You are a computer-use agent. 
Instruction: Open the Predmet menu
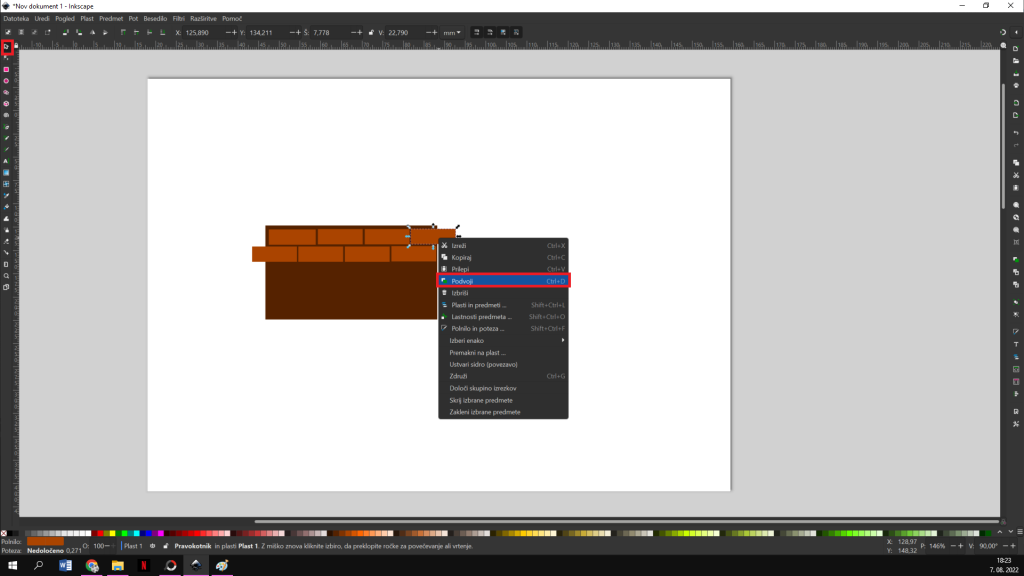pos(111,19)
